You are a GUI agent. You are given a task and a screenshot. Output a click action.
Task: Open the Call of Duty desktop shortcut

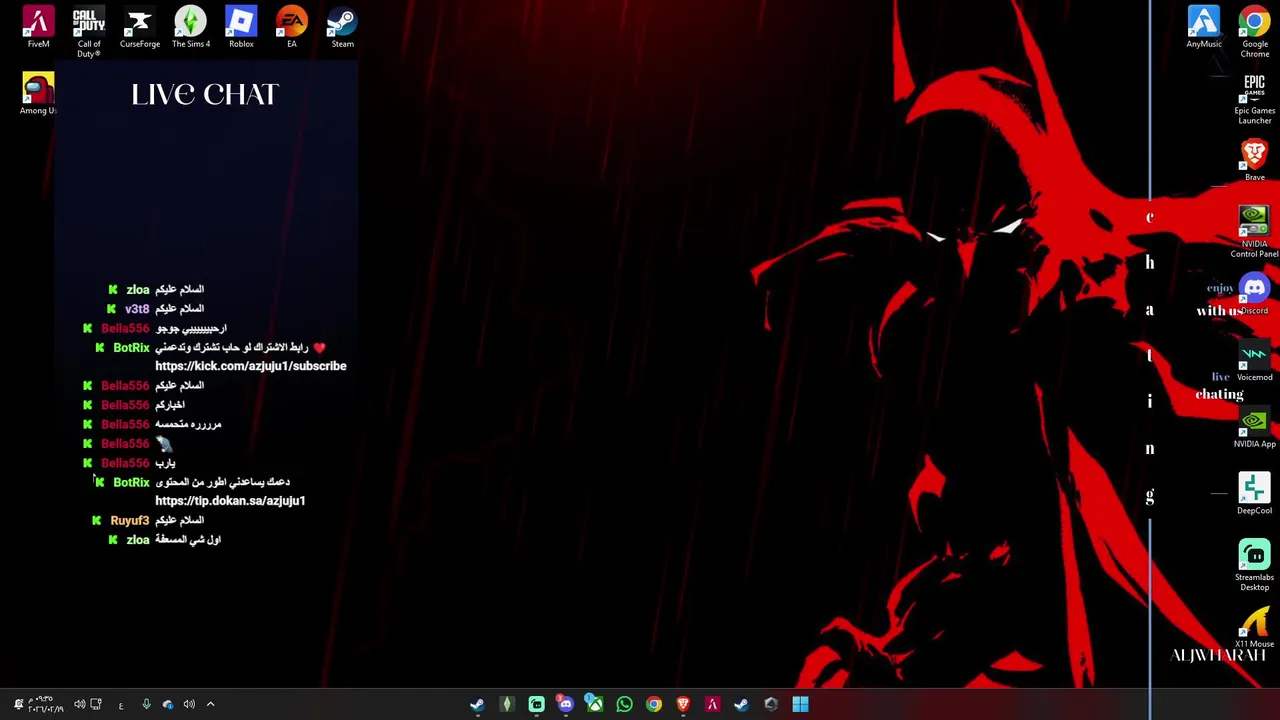(89, 31)
